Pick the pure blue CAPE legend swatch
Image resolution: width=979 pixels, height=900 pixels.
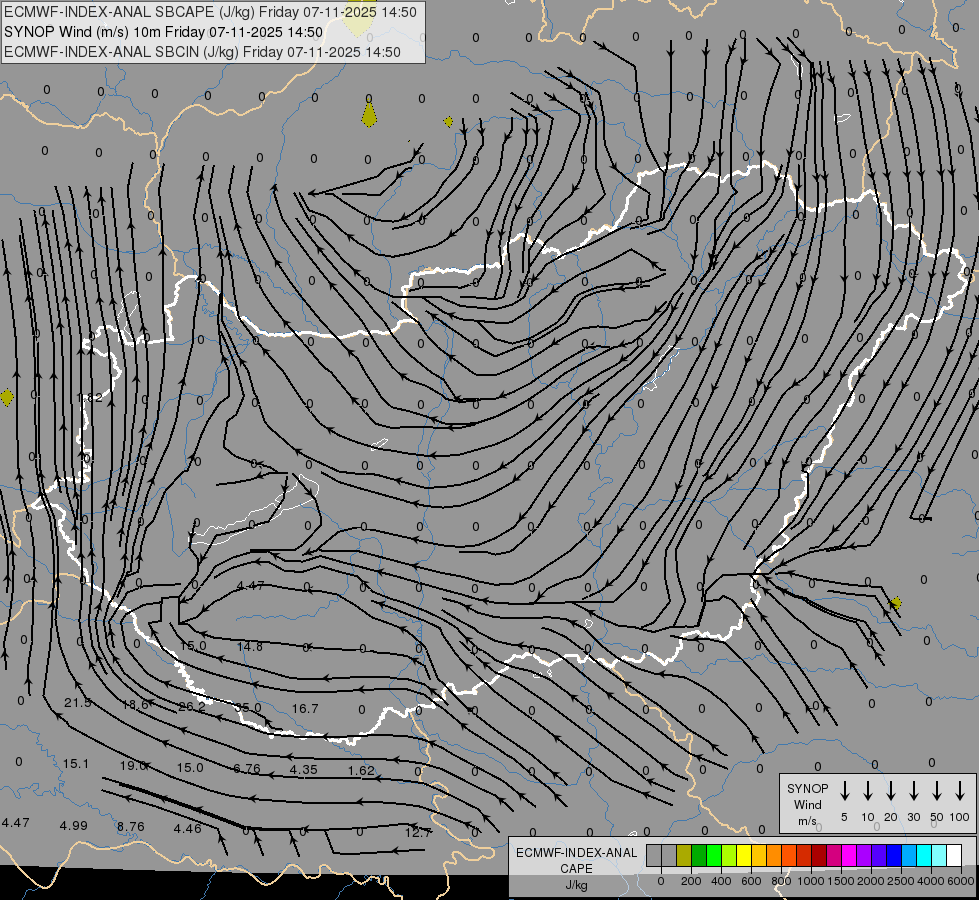point(894,855)
